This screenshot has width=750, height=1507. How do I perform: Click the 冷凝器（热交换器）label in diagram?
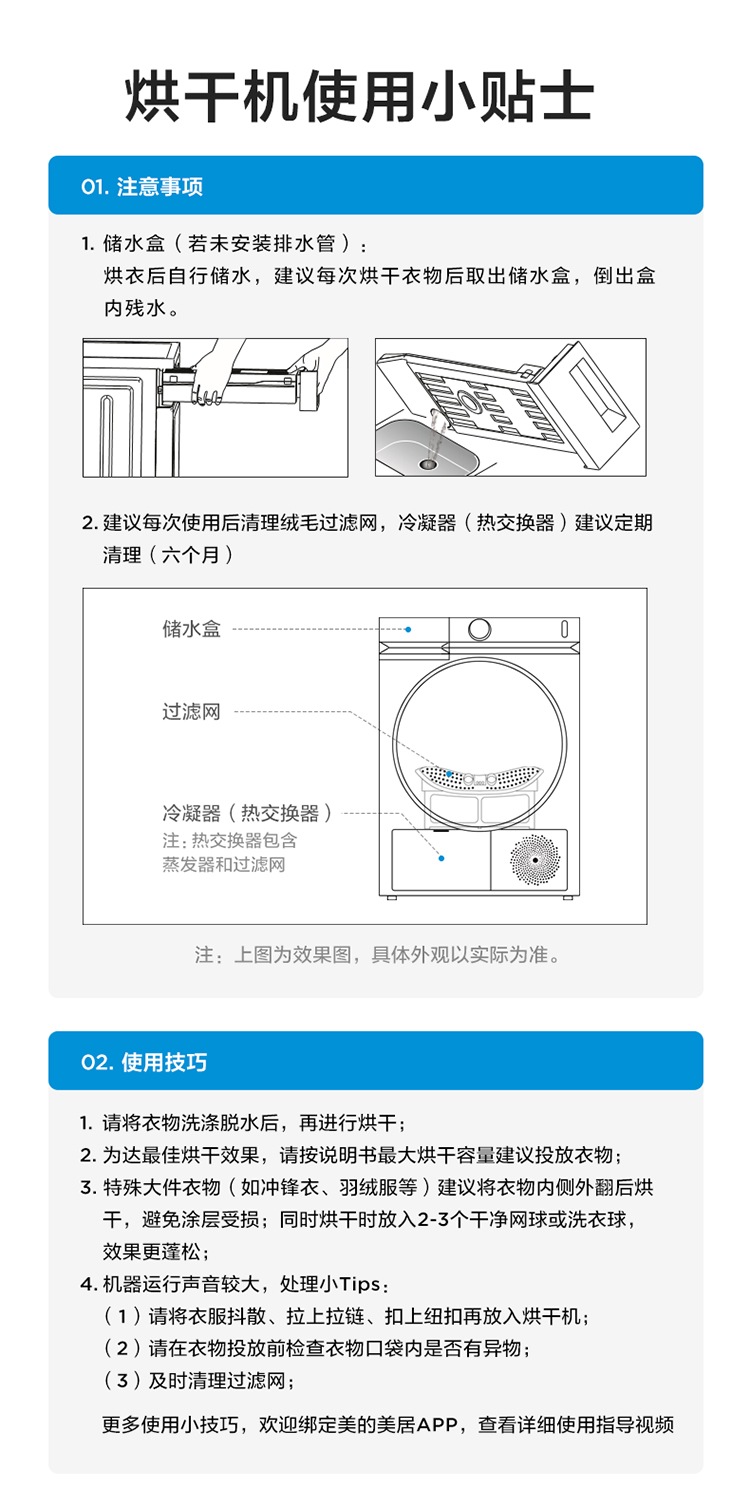[248, 813]
